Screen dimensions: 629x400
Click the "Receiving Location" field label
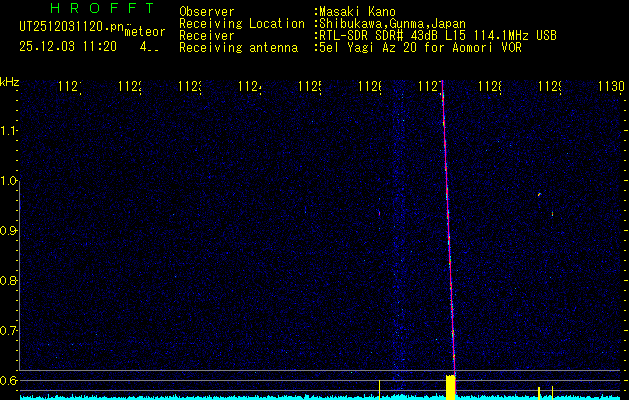point(242,24)
